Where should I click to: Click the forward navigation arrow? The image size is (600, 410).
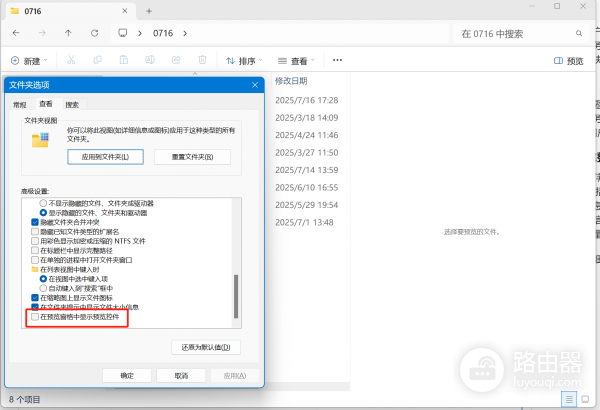[42, 33]
